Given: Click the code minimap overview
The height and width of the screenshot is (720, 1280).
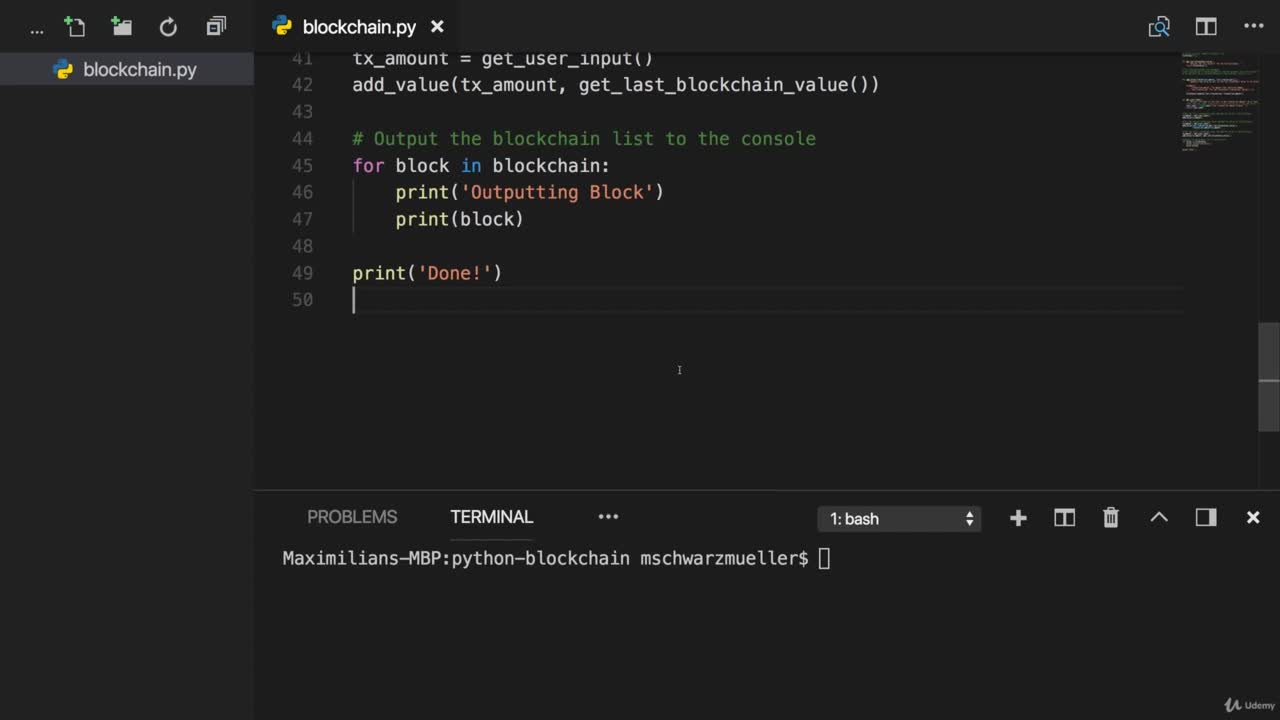Looking at the screenshot, I should point(1219,100).
